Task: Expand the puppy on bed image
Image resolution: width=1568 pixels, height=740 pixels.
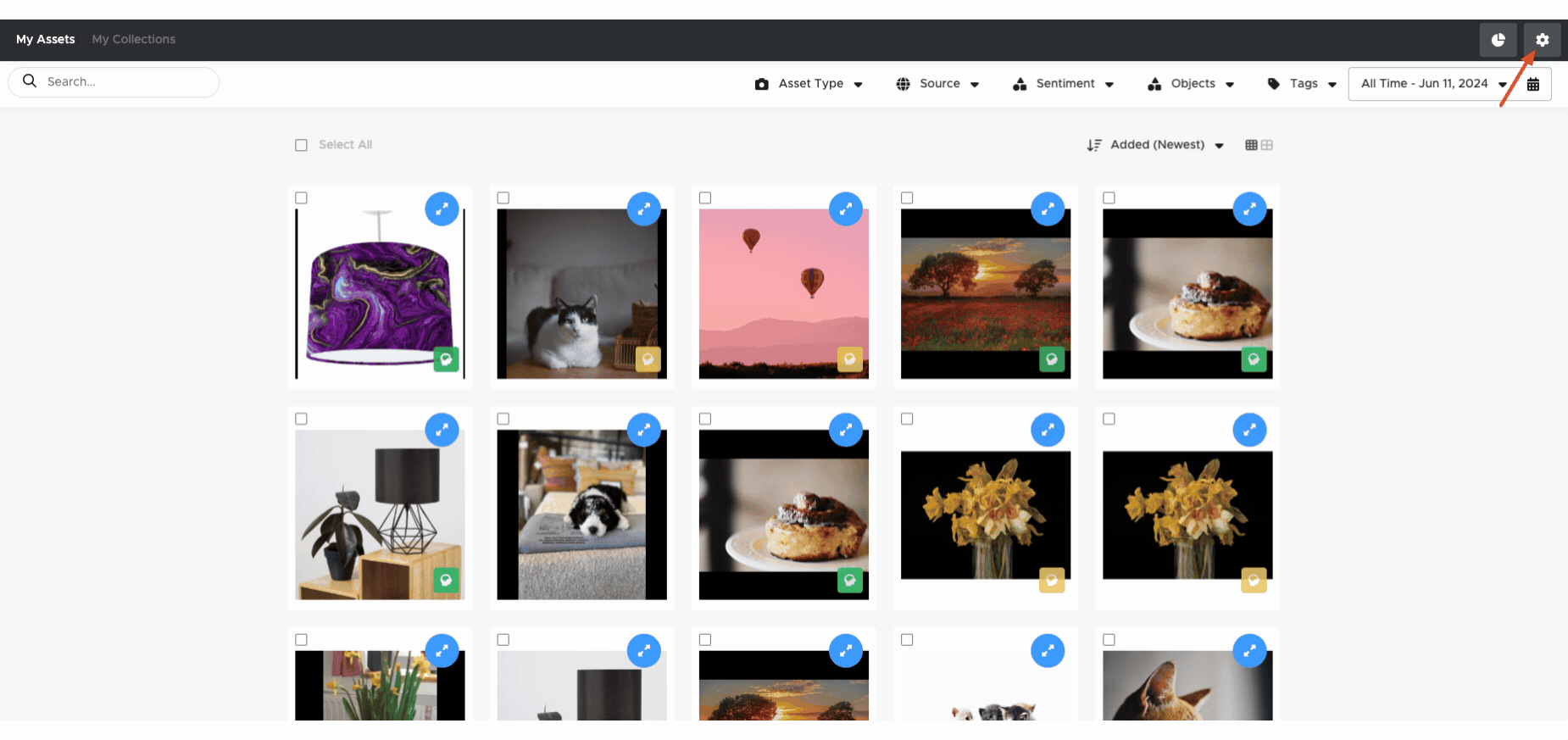Action: pyautogui.click(x=643, y=430)
